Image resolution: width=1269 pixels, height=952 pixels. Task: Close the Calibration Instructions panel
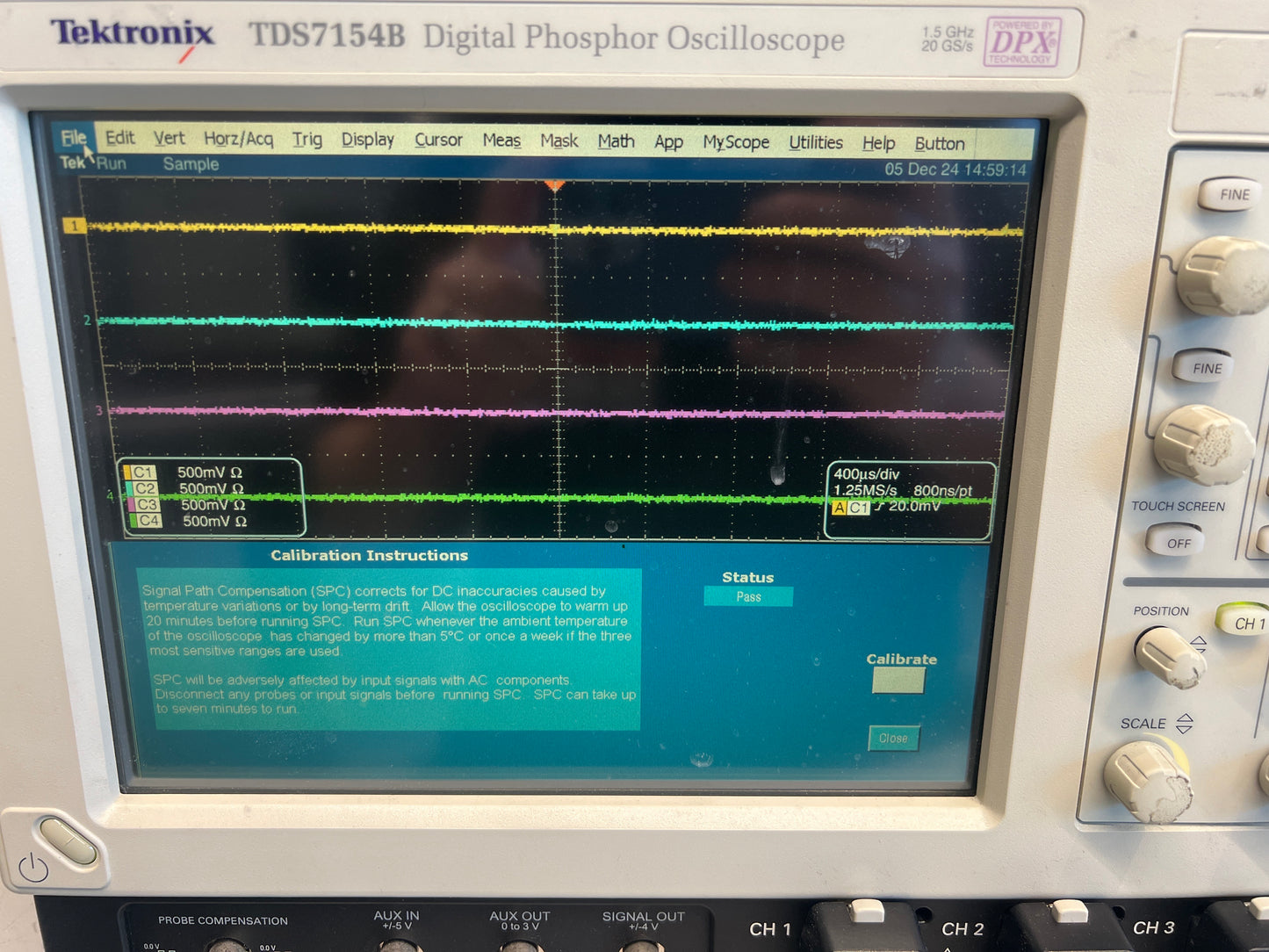click(894, 739)
